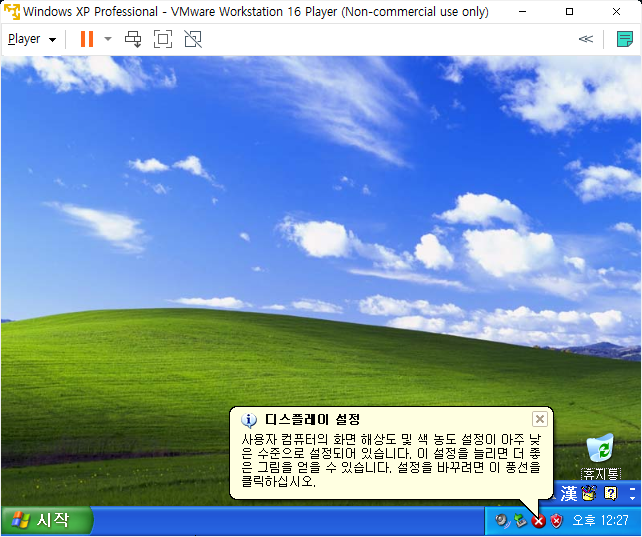Click the 디스플레이 설정 balloon message text
642x537 pixels.
[x=391, y=460]
